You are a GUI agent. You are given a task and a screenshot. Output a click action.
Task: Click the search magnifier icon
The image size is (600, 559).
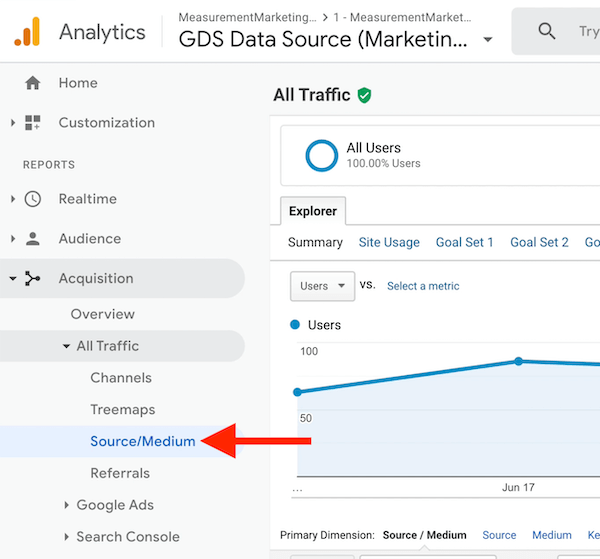click(x=547, y=31)
